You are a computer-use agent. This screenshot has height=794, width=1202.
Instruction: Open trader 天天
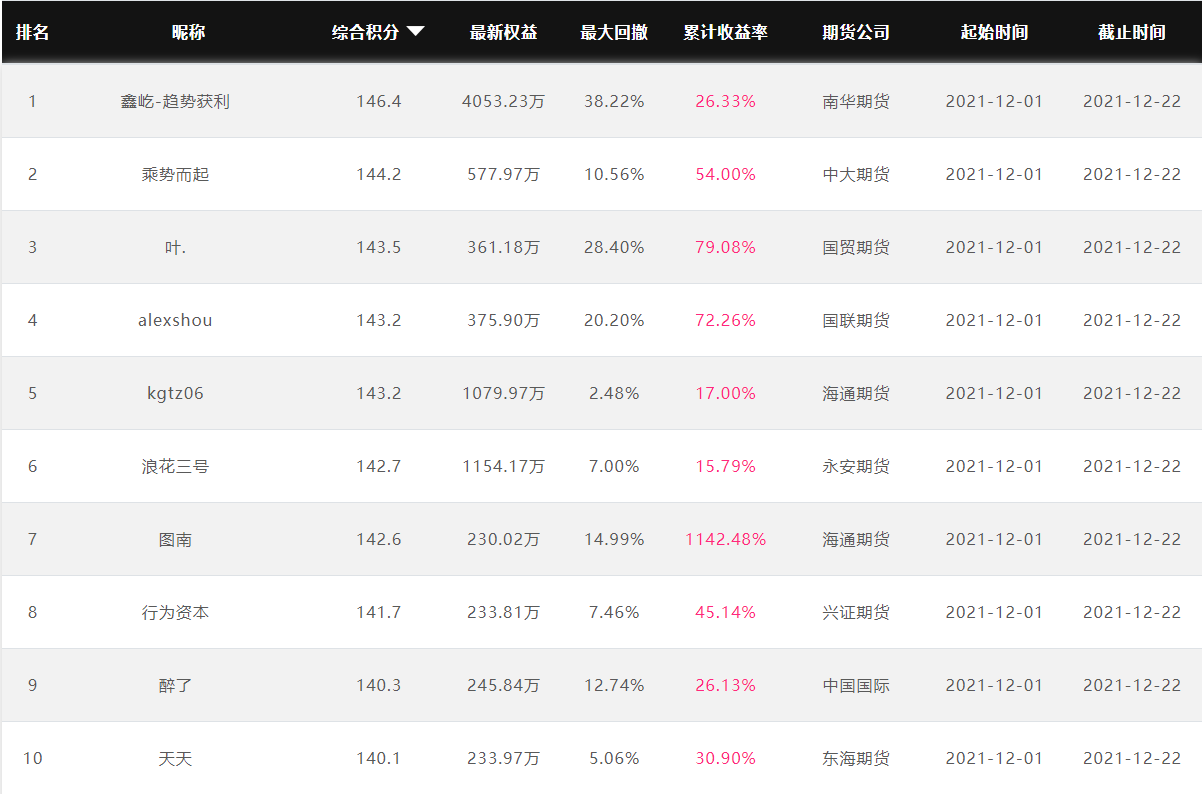(x=175, y=758)
